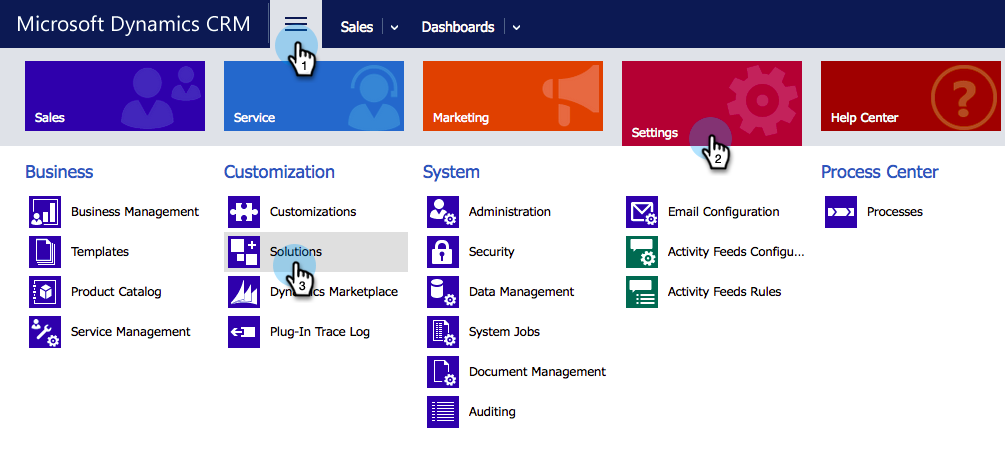Screen dimensions: 1005x449
Task: Click the System Jobs icon
Action: (x=443, y=332)
